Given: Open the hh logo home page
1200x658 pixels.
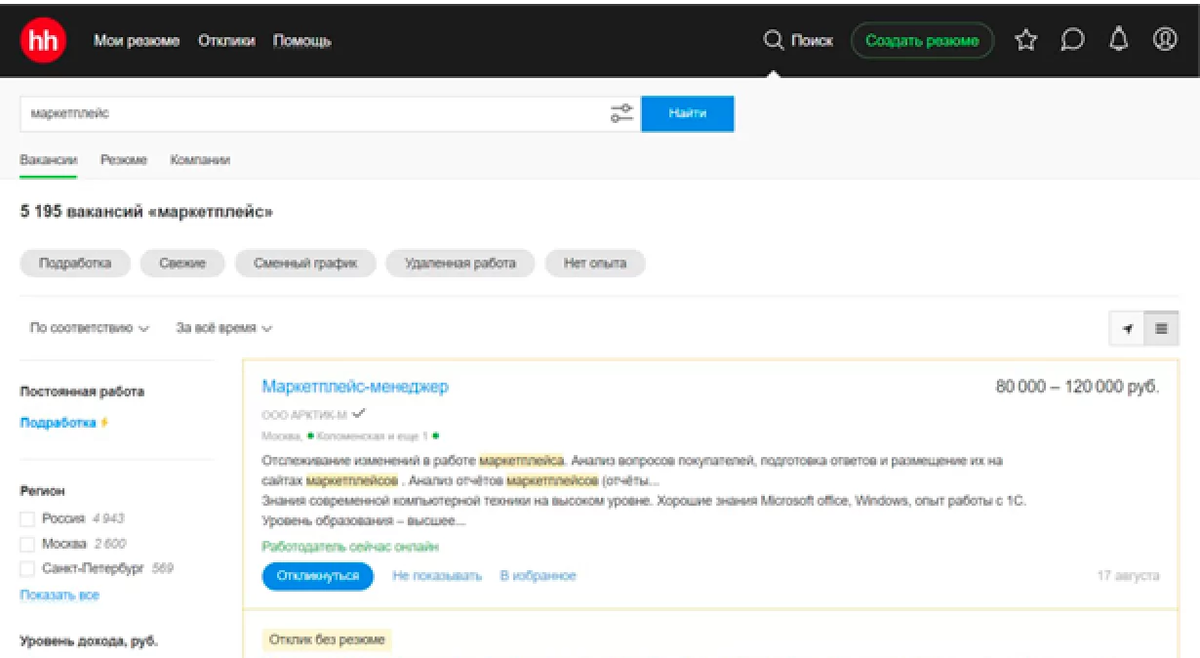Looking at the screenshot, I should pos(44,41).
